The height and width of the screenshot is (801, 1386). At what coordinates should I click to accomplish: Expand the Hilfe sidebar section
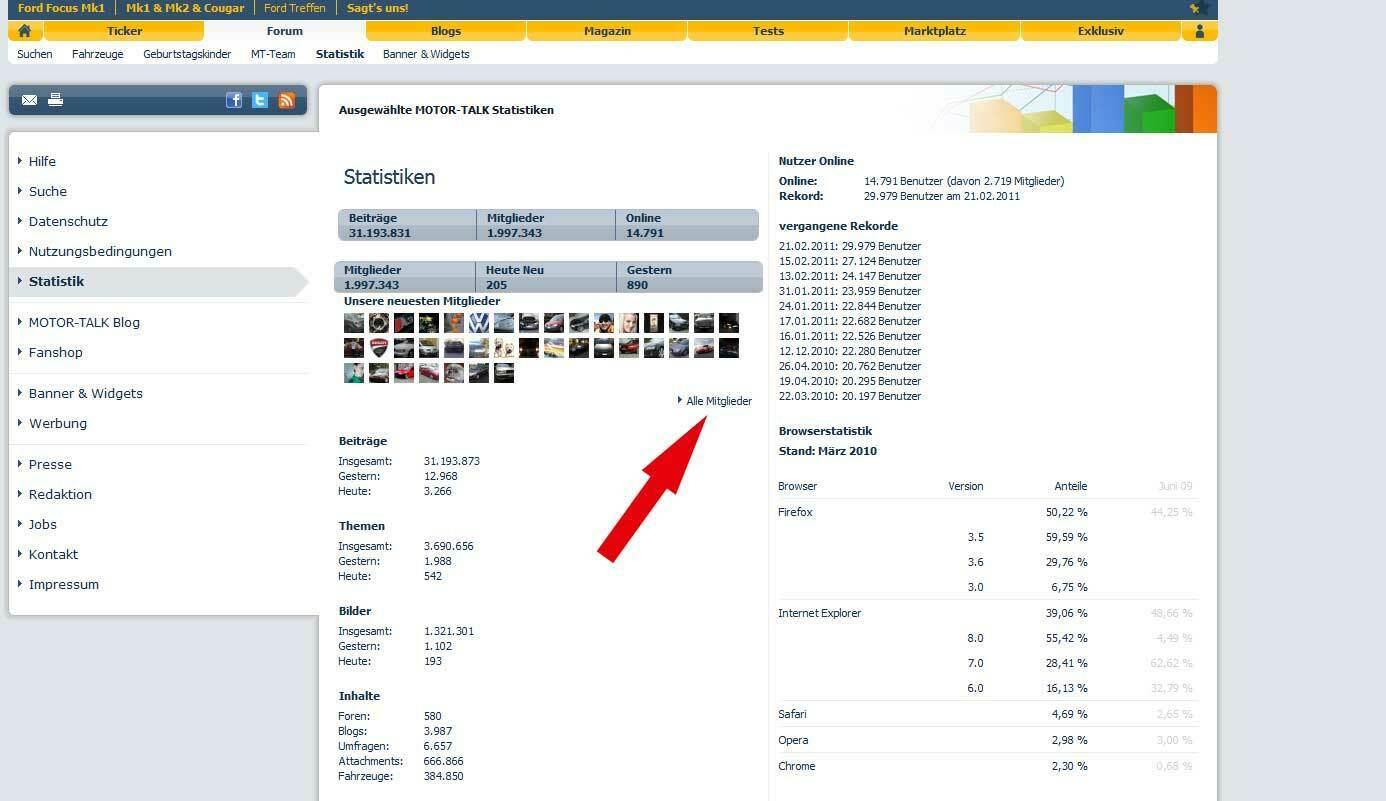click(43, 161)
